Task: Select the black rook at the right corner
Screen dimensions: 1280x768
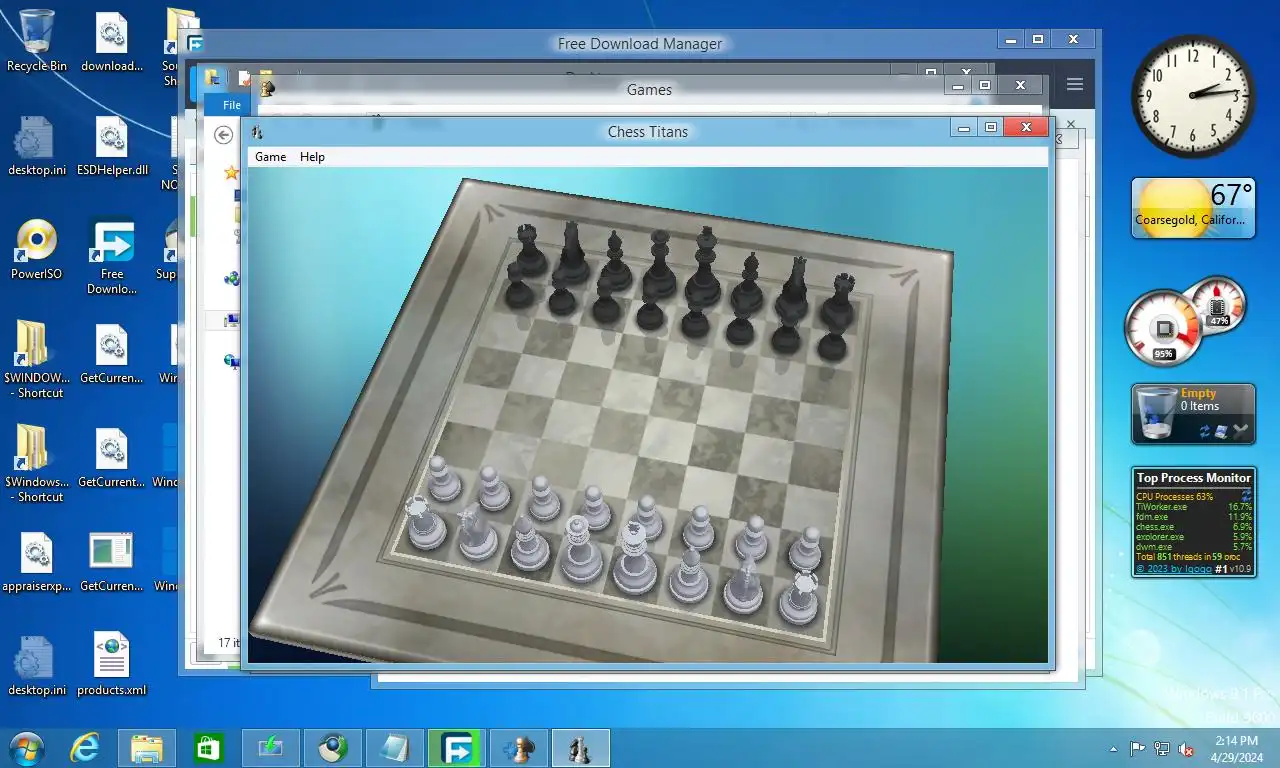Action: tap(838, 299)
